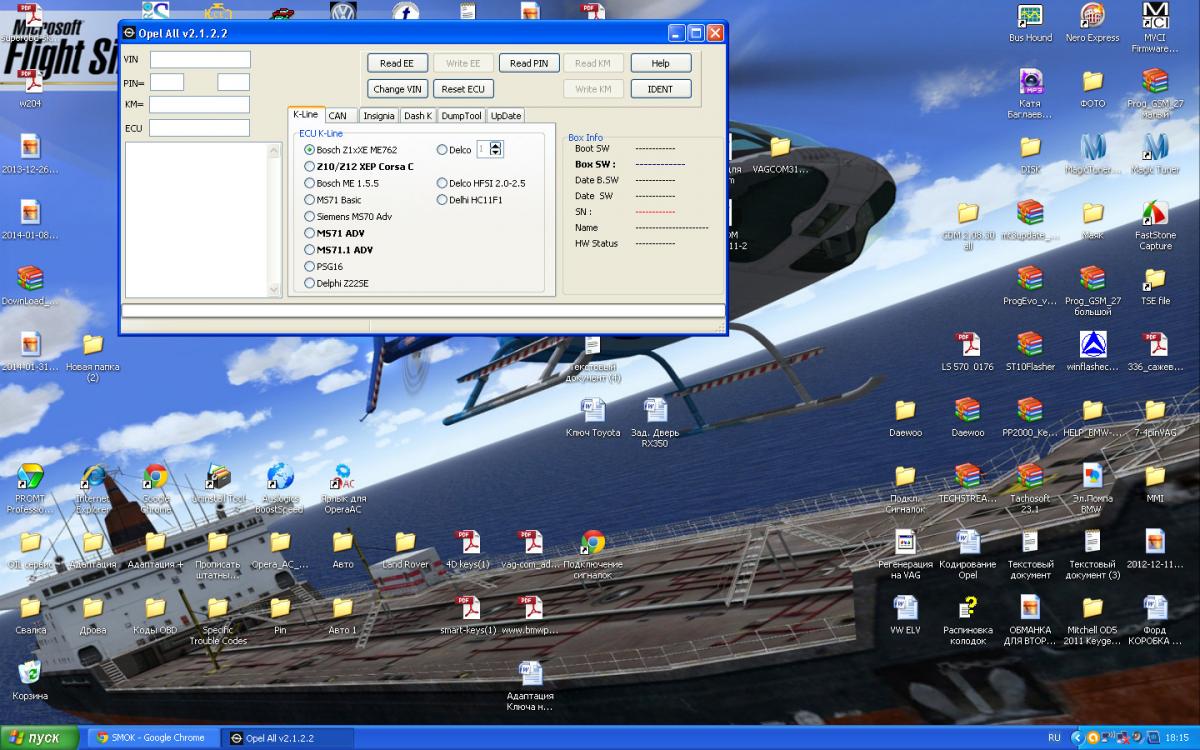Choose the Siemens MS70 Adv radio button
This screenshot has width=1200, height=750.
pos(309,216)
